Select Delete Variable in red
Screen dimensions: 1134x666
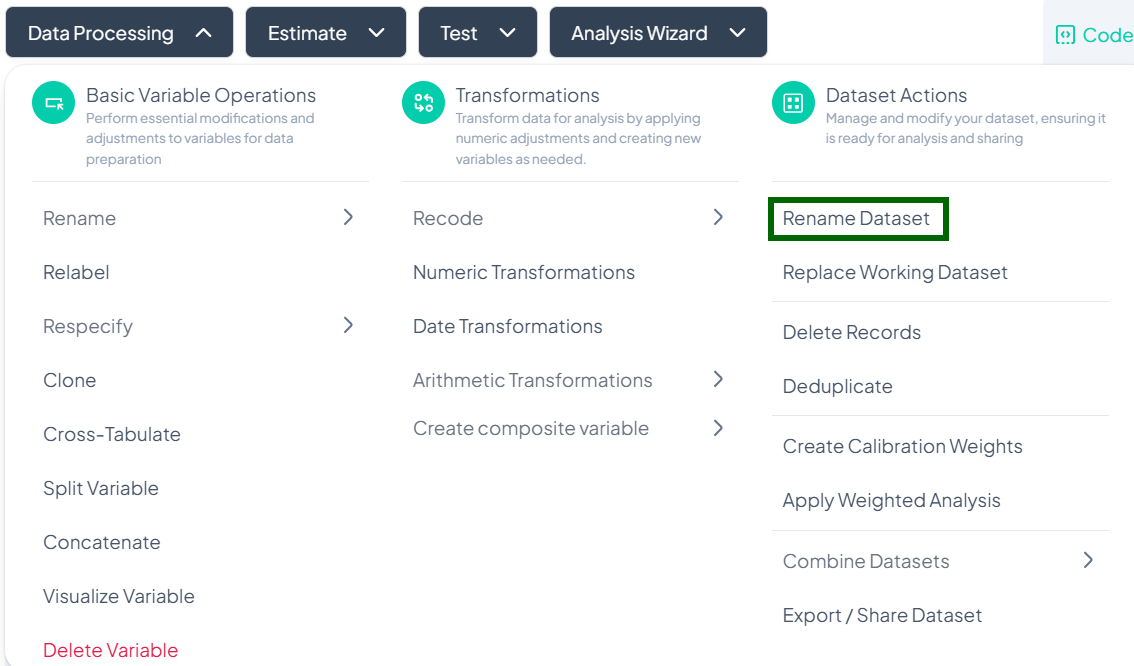point(110,650)
